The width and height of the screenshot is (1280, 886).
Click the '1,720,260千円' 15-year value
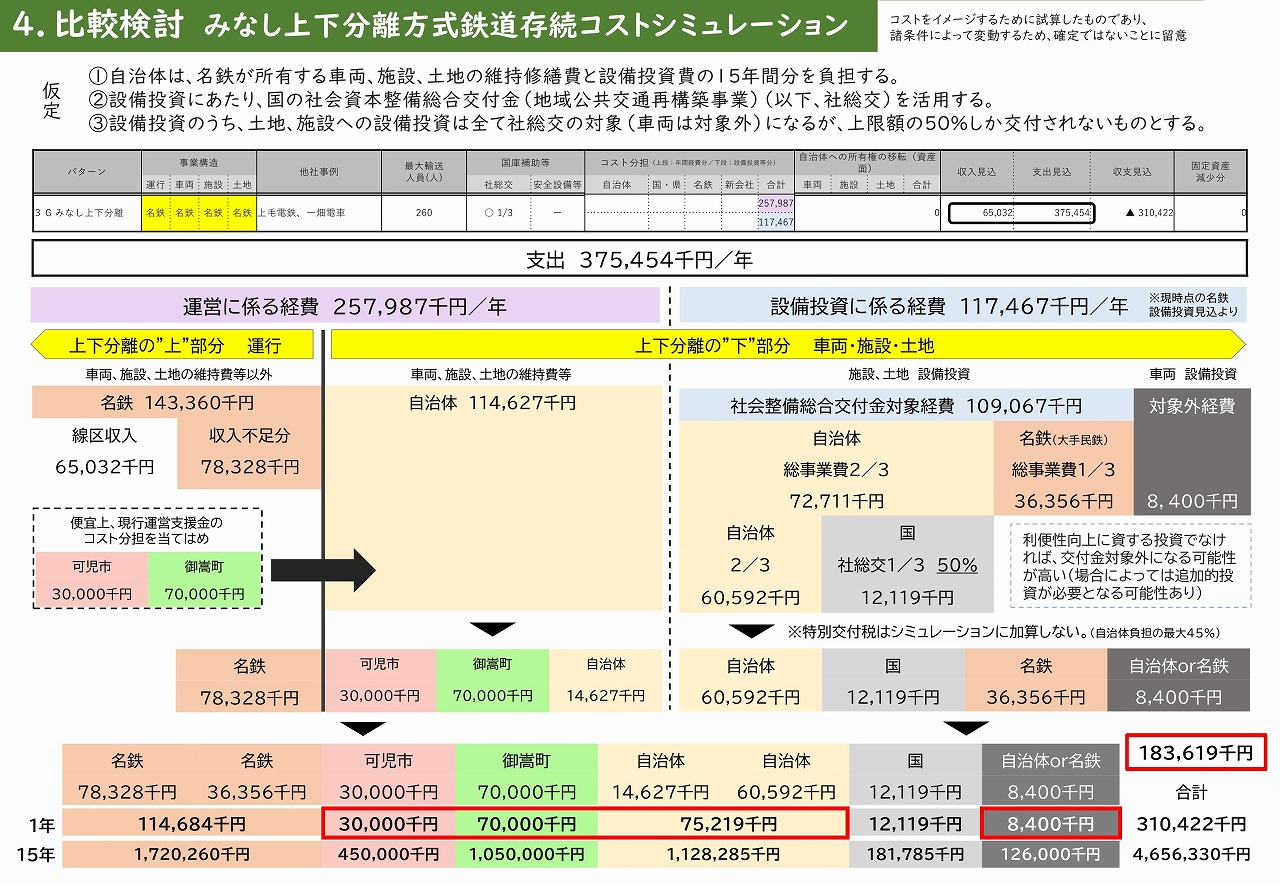pyautogui.click(x=191, y=855)
